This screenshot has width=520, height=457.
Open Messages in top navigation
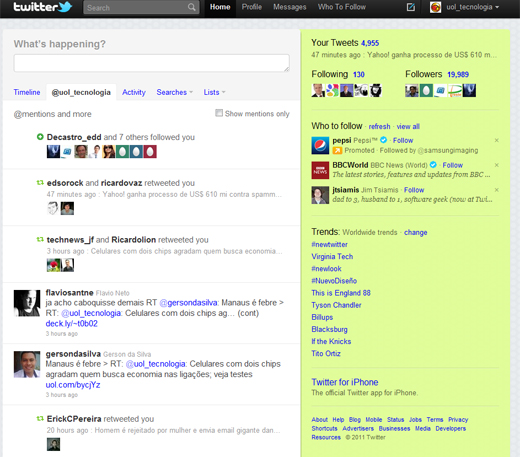pyautogui.click(x=290, y=7)
